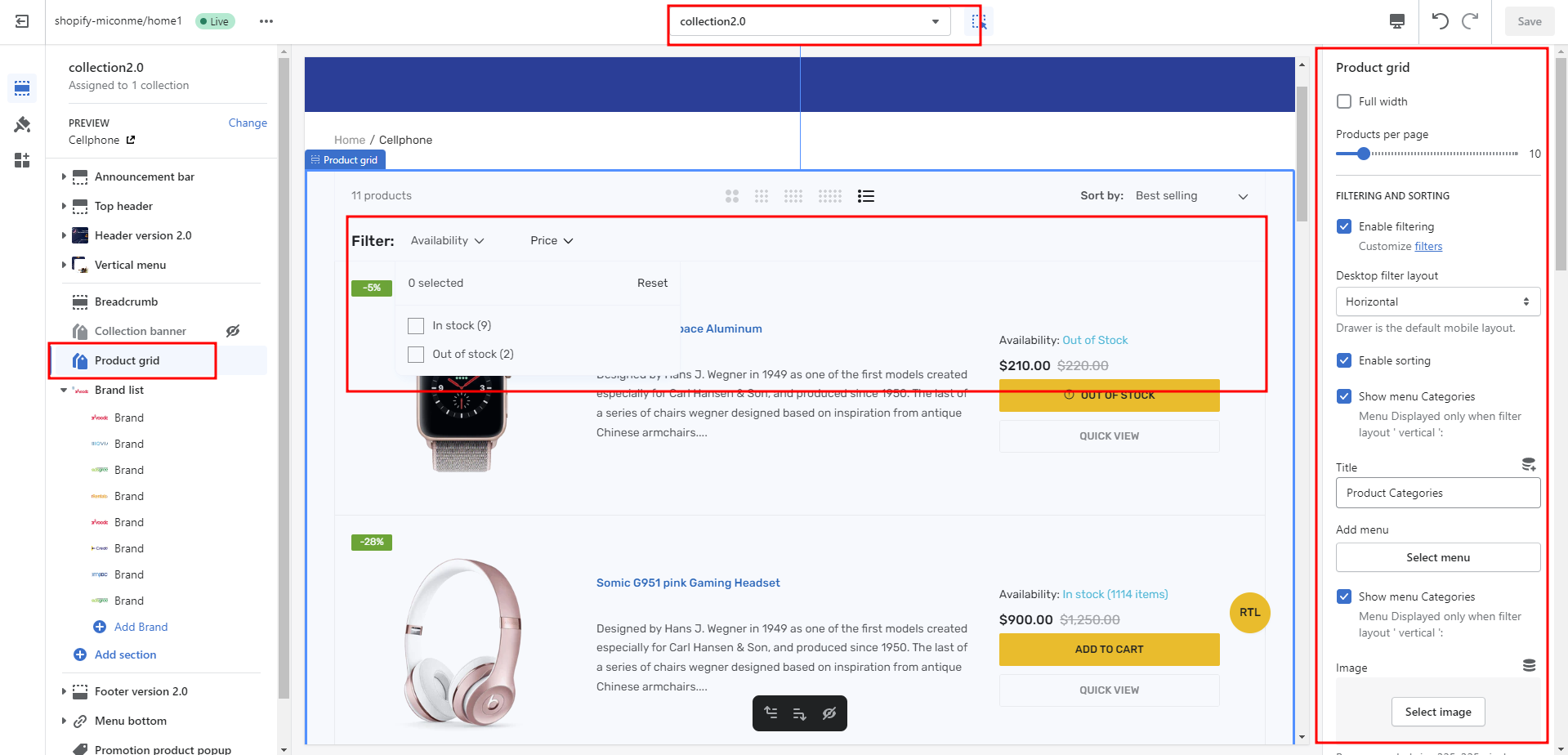Screen dimensions: 1568x755
Task: Click the Add section link
Action: pos(125,654)
